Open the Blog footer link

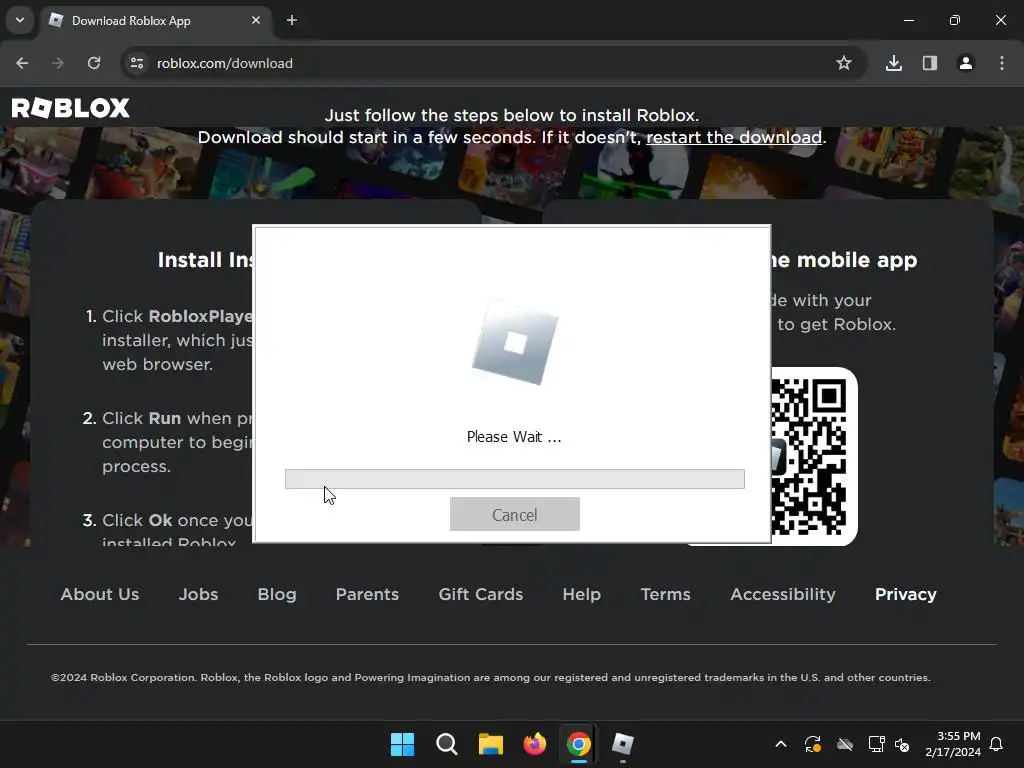tap(277, 594)
